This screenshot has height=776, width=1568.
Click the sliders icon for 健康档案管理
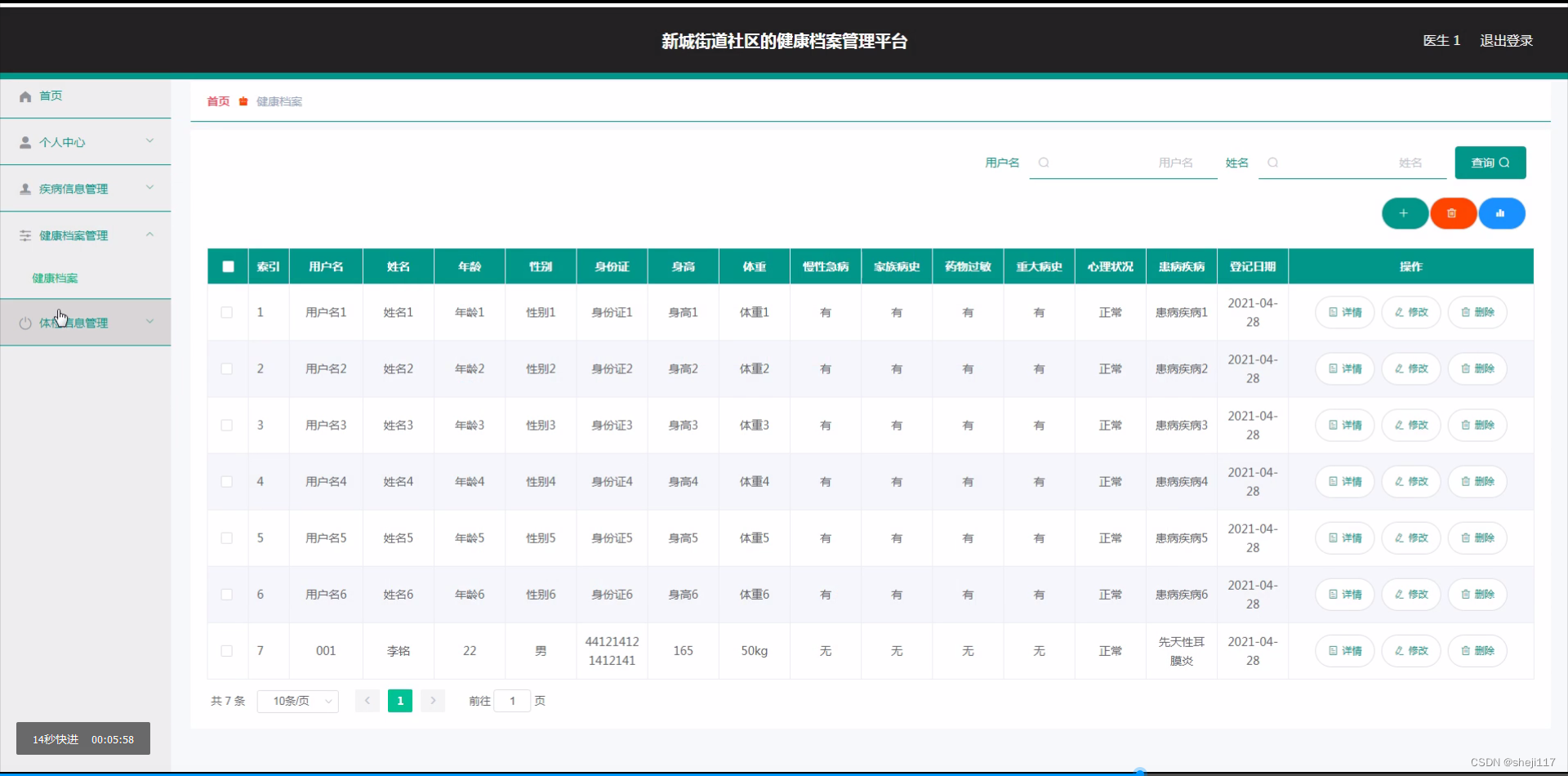(x=24, y=235)
